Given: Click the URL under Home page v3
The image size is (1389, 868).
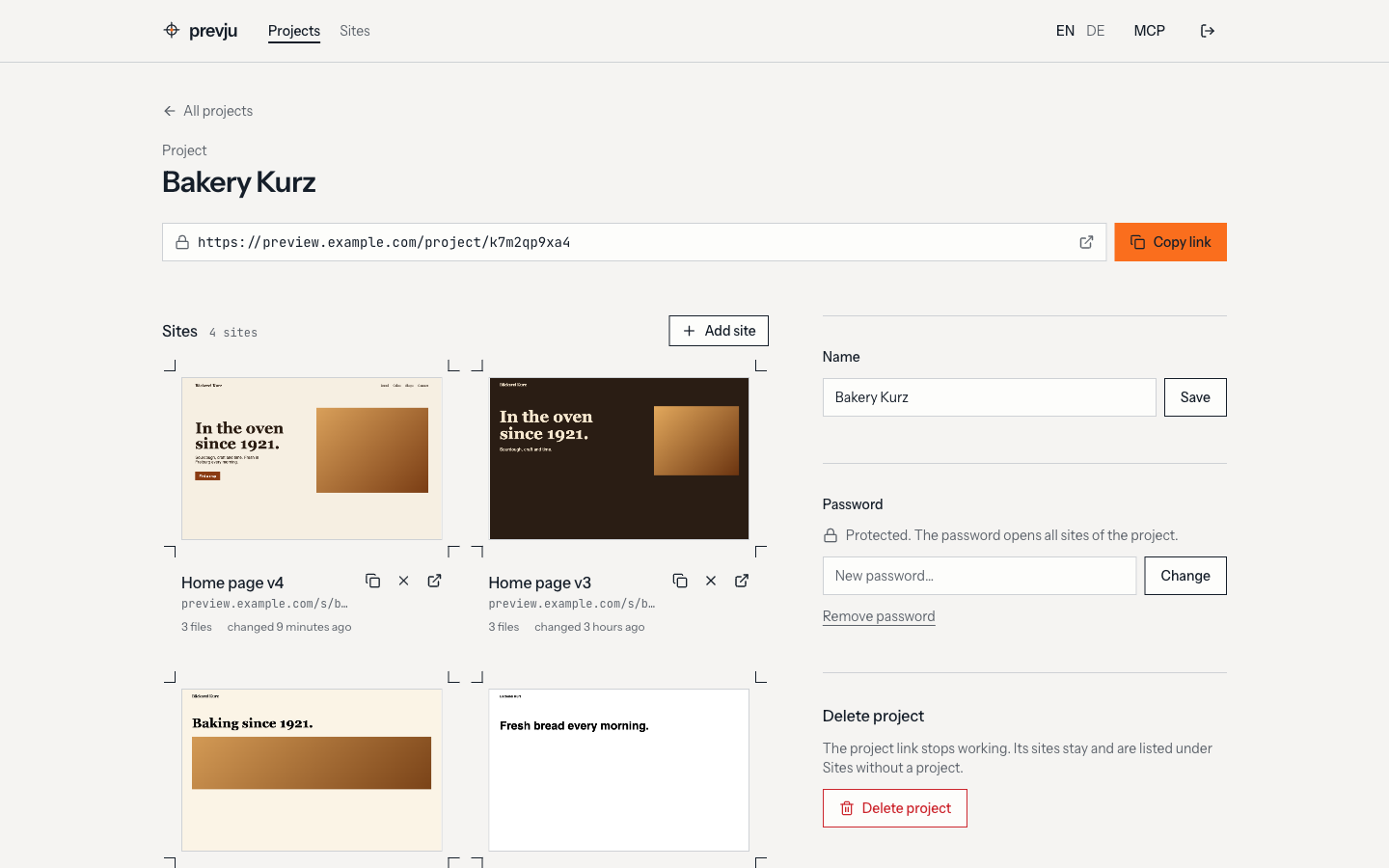Looking at the screenshot, I should click(x=572, y=604).
